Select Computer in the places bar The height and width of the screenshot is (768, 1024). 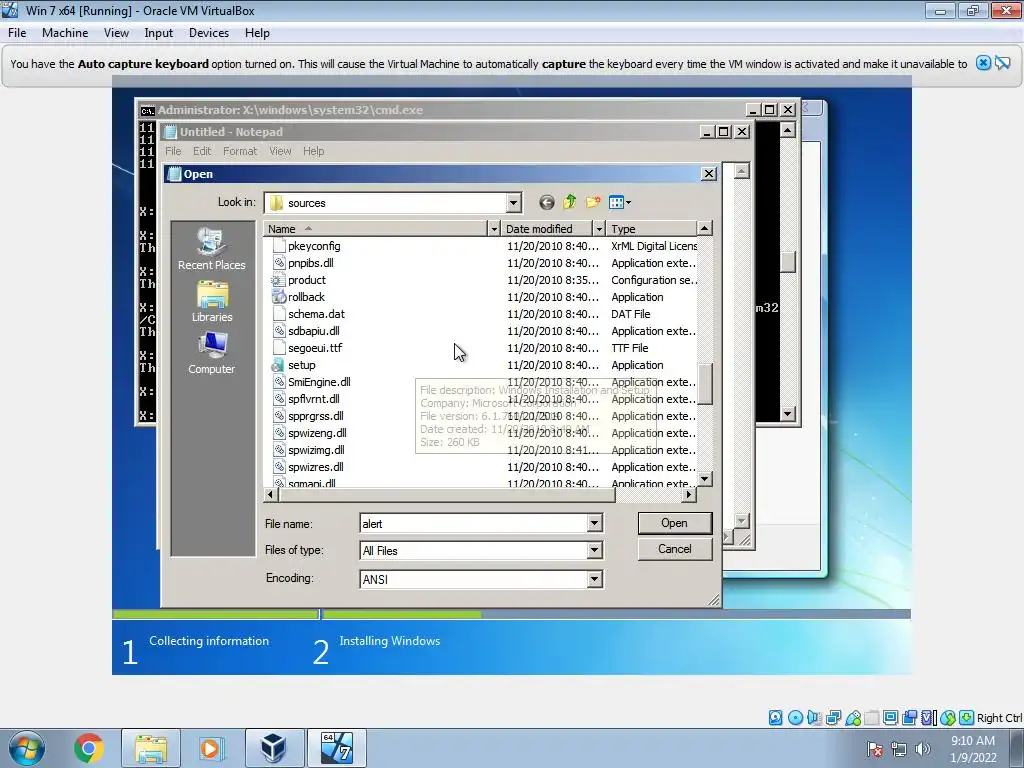(x=212, y=353)
